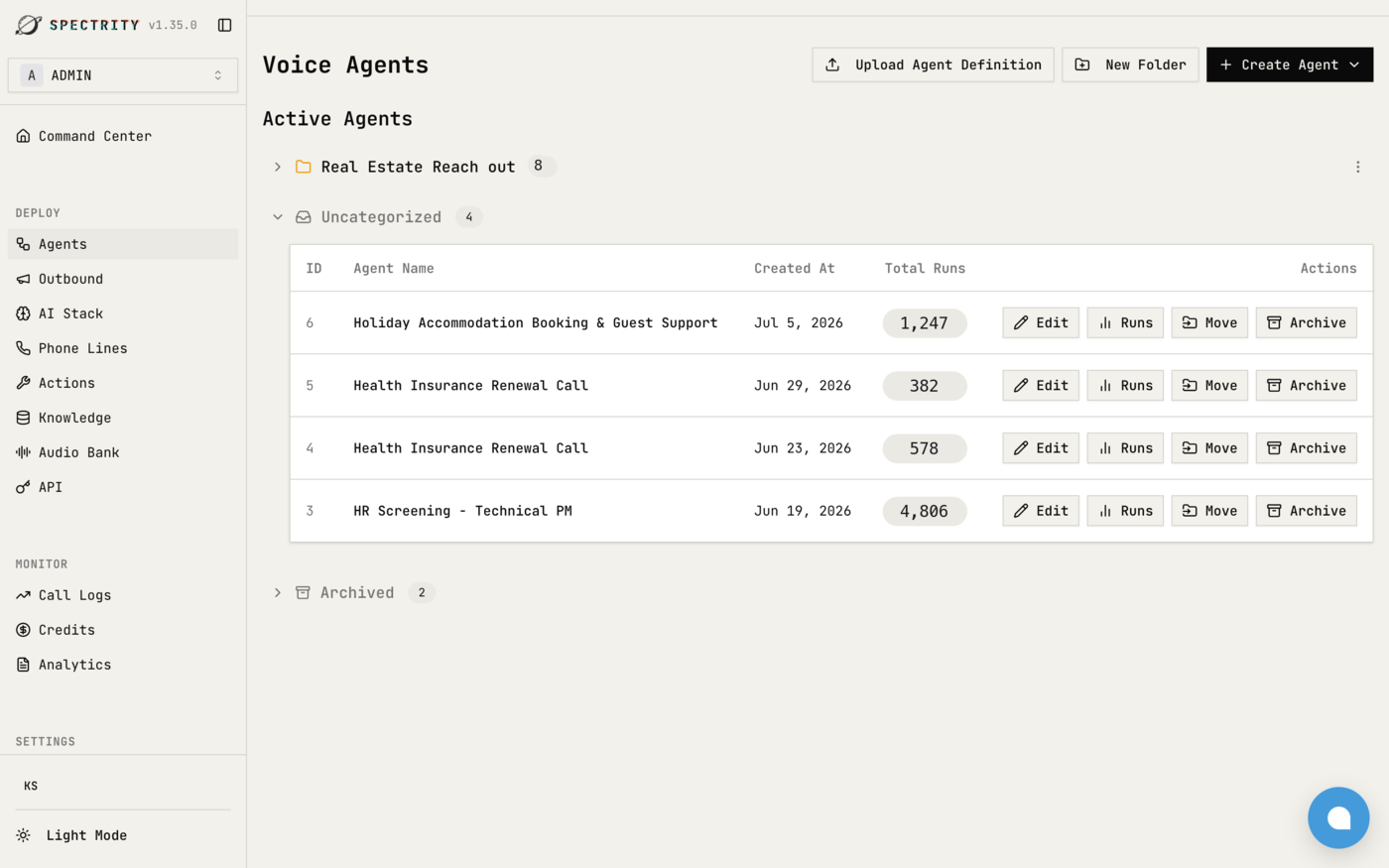Move the Holiday Accommodation Booking agent
The width and height of the screenshot is (1389, 868).
[x=1209, y=322]
